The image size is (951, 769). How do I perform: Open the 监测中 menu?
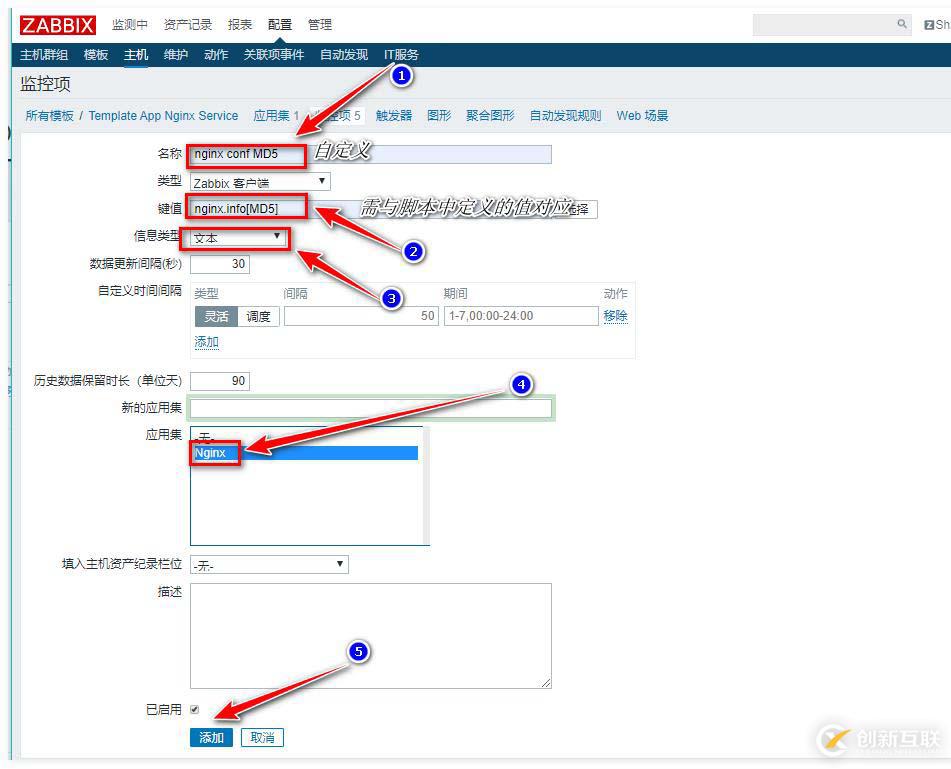[129, 25]
